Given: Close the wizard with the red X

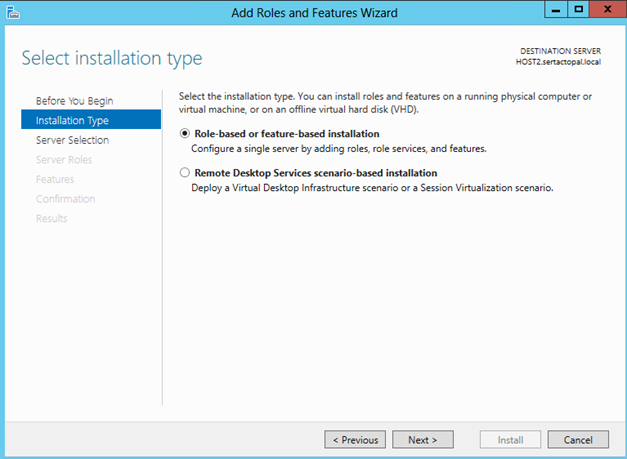Looking at the screenshot, I should pyautogui.click(x=607, y=10).
